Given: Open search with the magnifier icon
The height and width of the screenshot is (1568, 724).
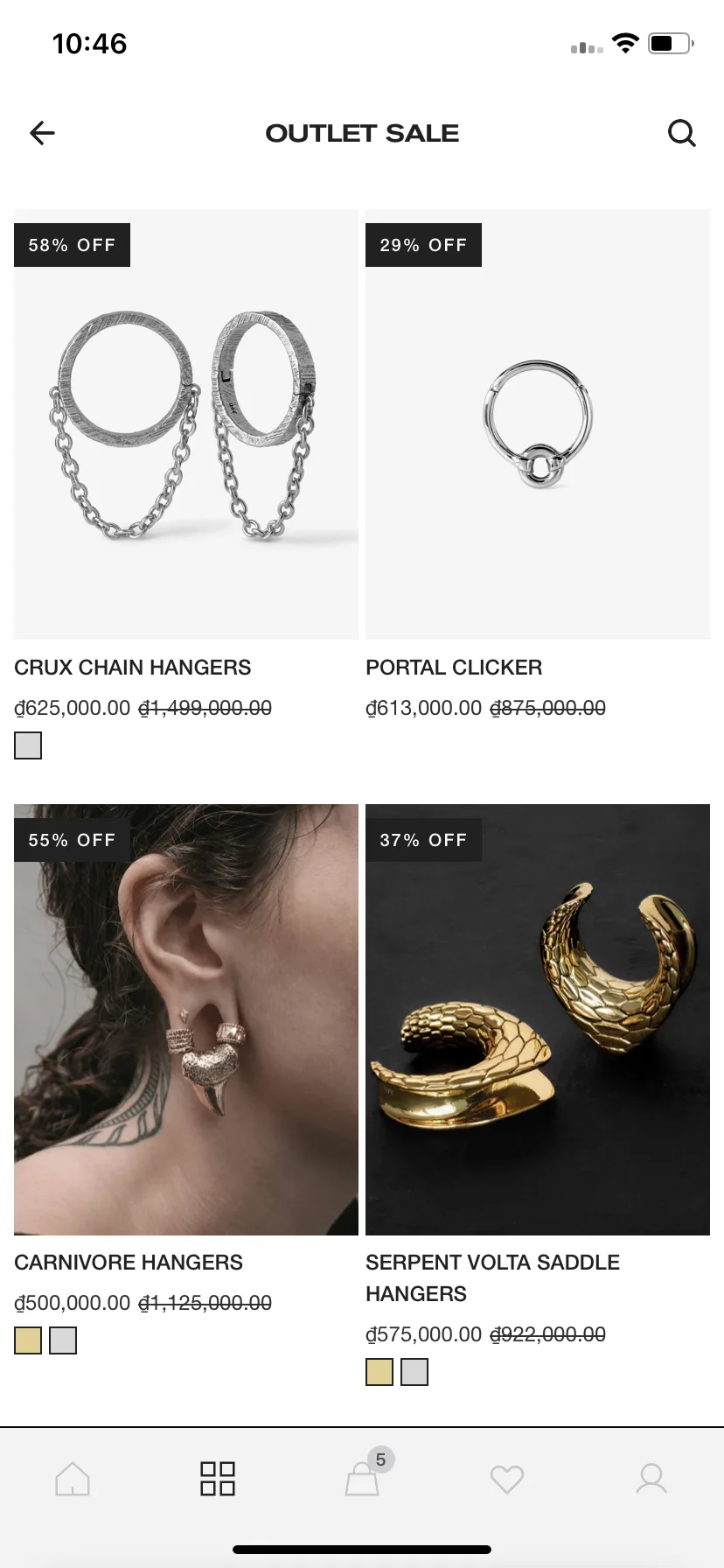Looking at the screenshot, I should 682,133.
